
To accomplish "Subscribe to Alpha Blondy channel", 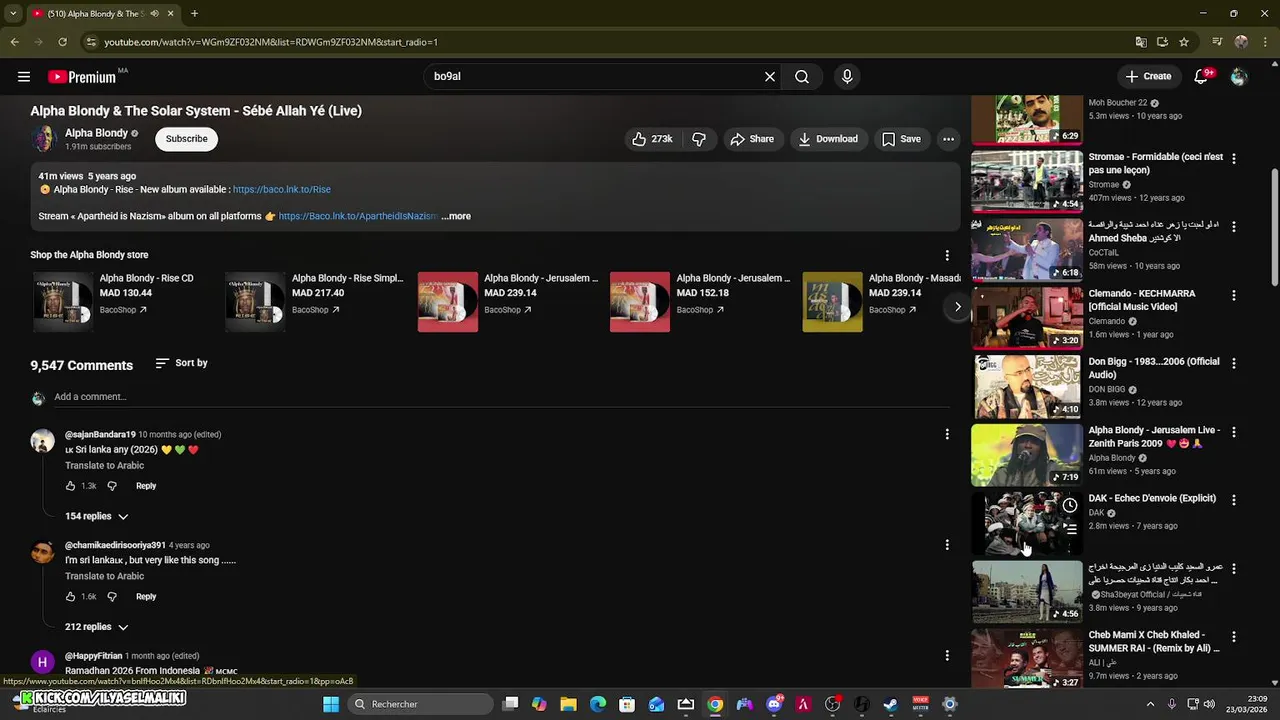I will (x=186, y=139).
